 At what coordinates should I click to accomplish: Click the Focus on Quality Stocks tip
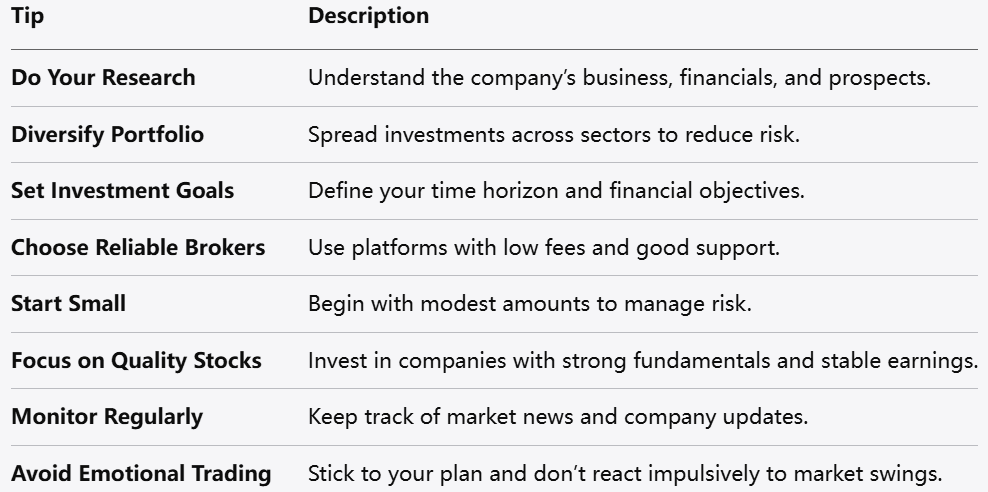(x=136, y=360)
